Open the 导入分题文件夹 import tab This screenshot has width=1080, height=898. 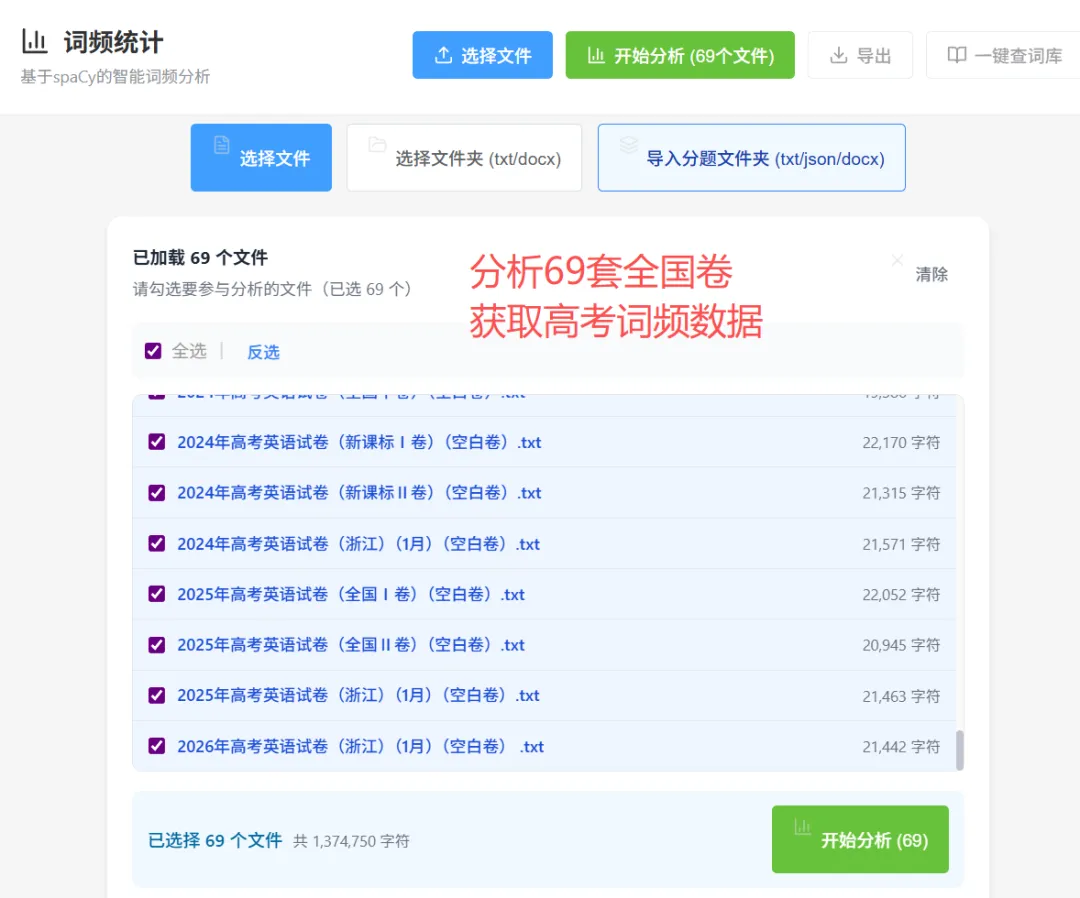point(751,157)
